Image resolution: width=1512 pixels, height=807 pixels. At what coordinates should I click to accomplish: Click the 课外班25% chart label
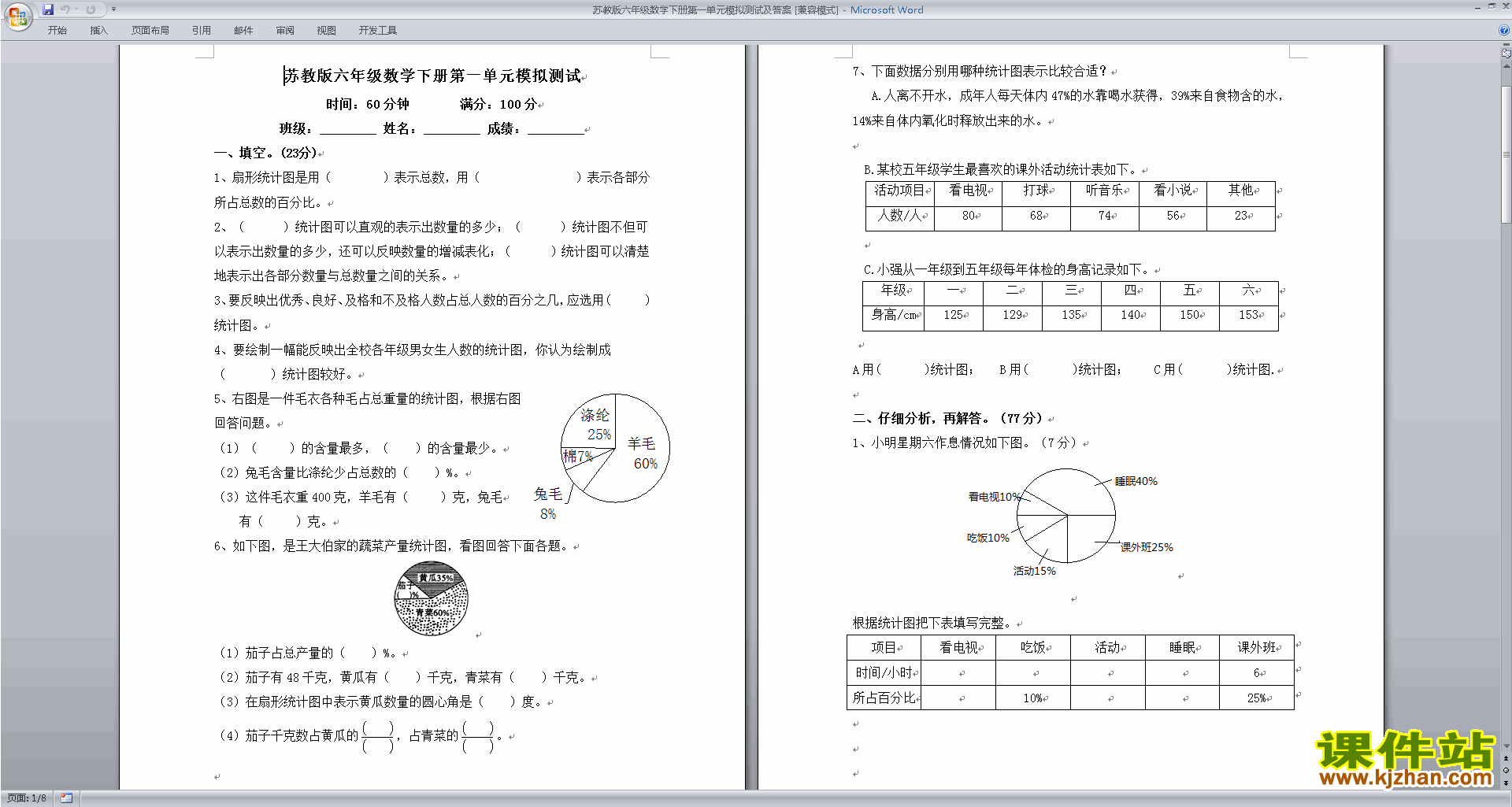tap(1147, 547)
